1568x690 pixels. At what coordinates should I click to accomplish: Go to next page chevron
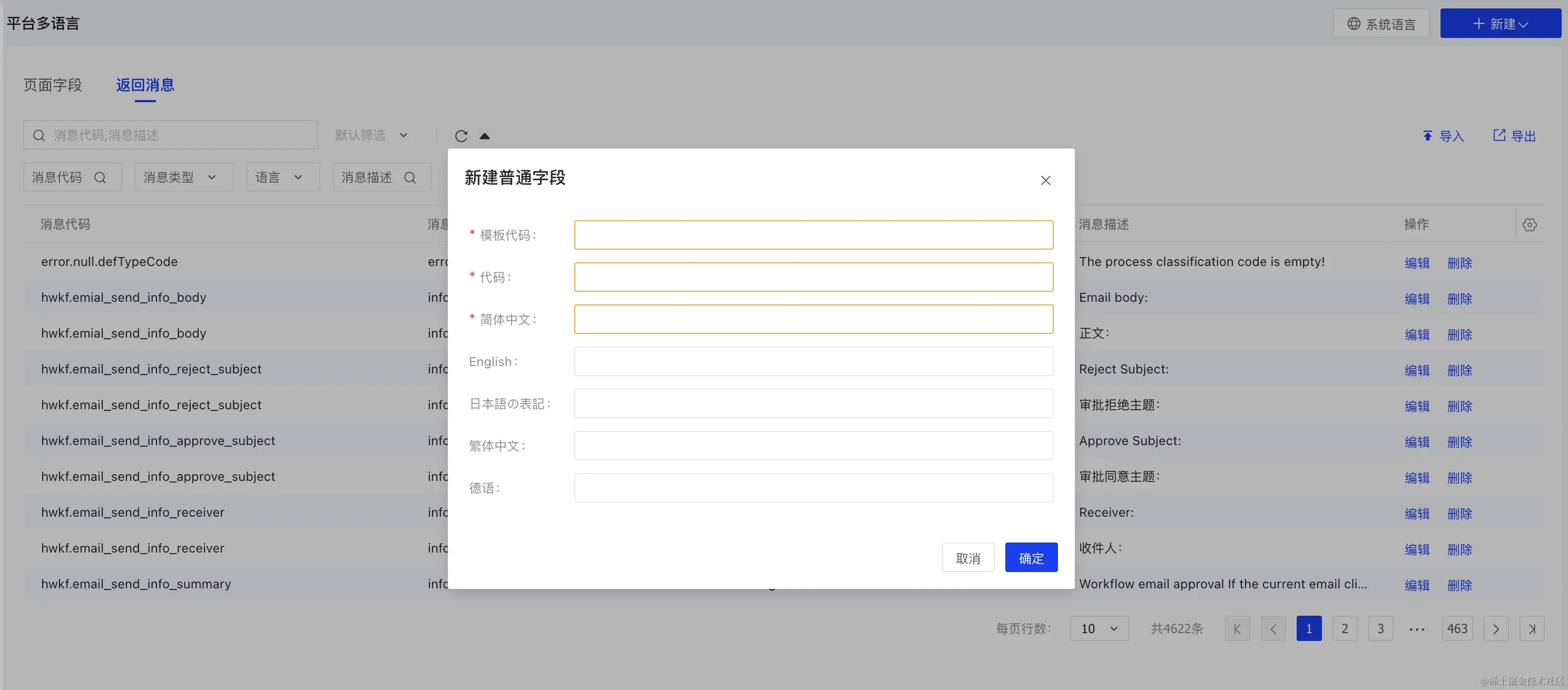click(1496, 628)
